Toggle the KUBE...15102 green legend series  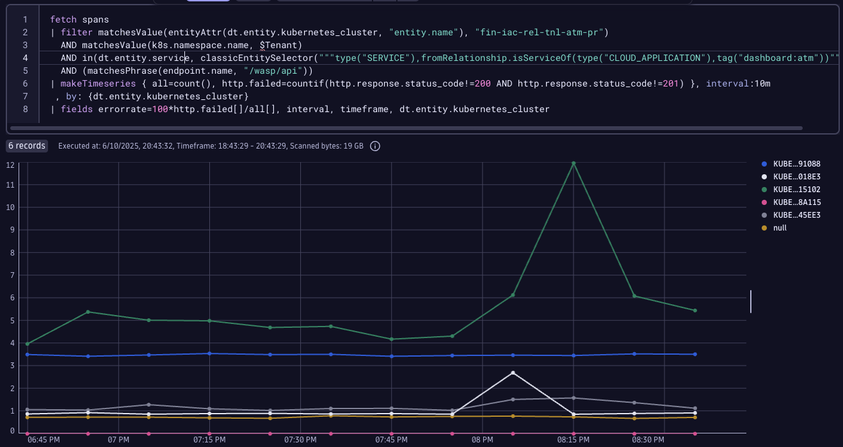pos(796,190)
